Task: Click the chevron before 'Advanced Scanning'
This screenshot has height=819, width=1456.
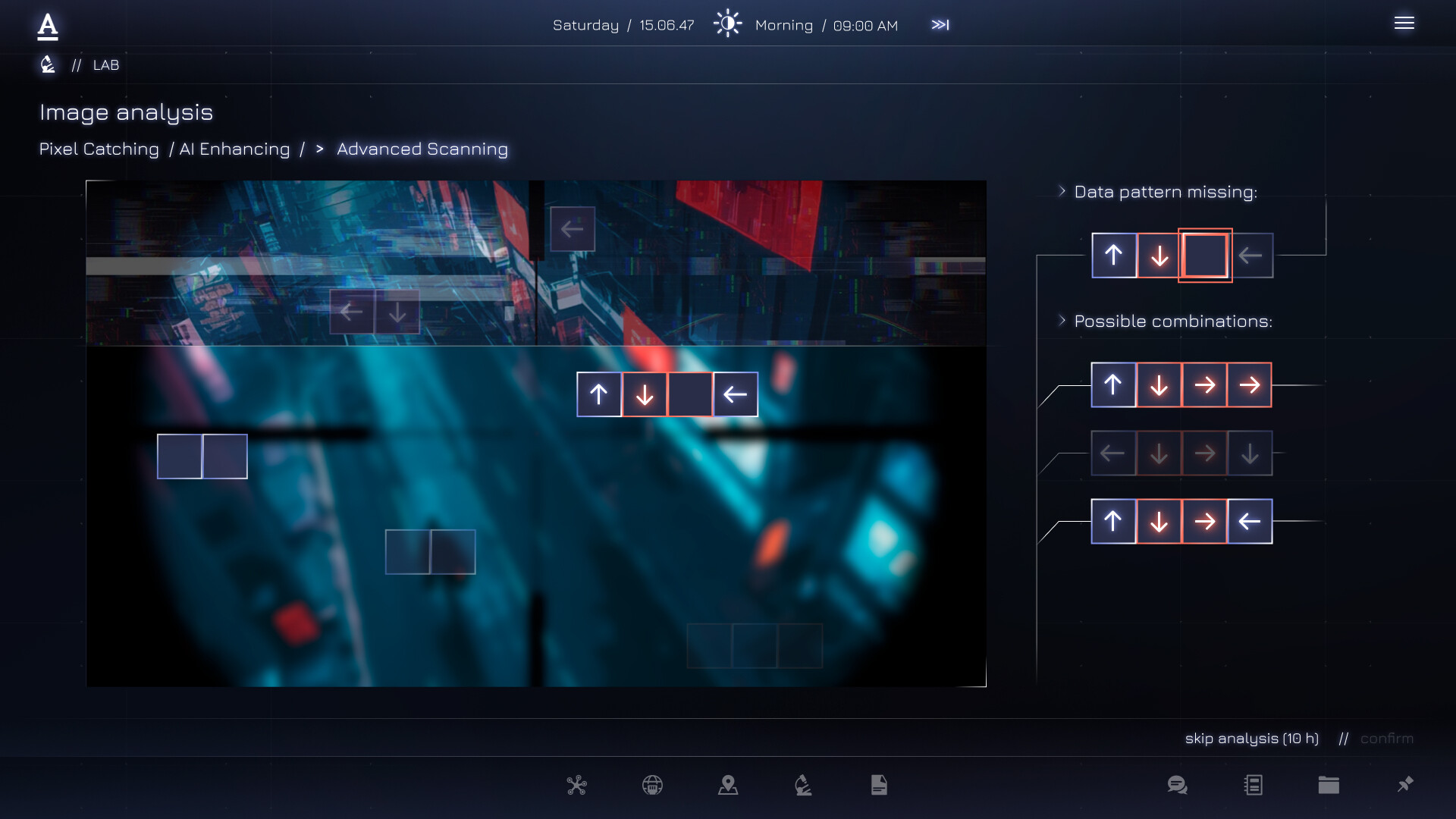Action: (320, 149)
